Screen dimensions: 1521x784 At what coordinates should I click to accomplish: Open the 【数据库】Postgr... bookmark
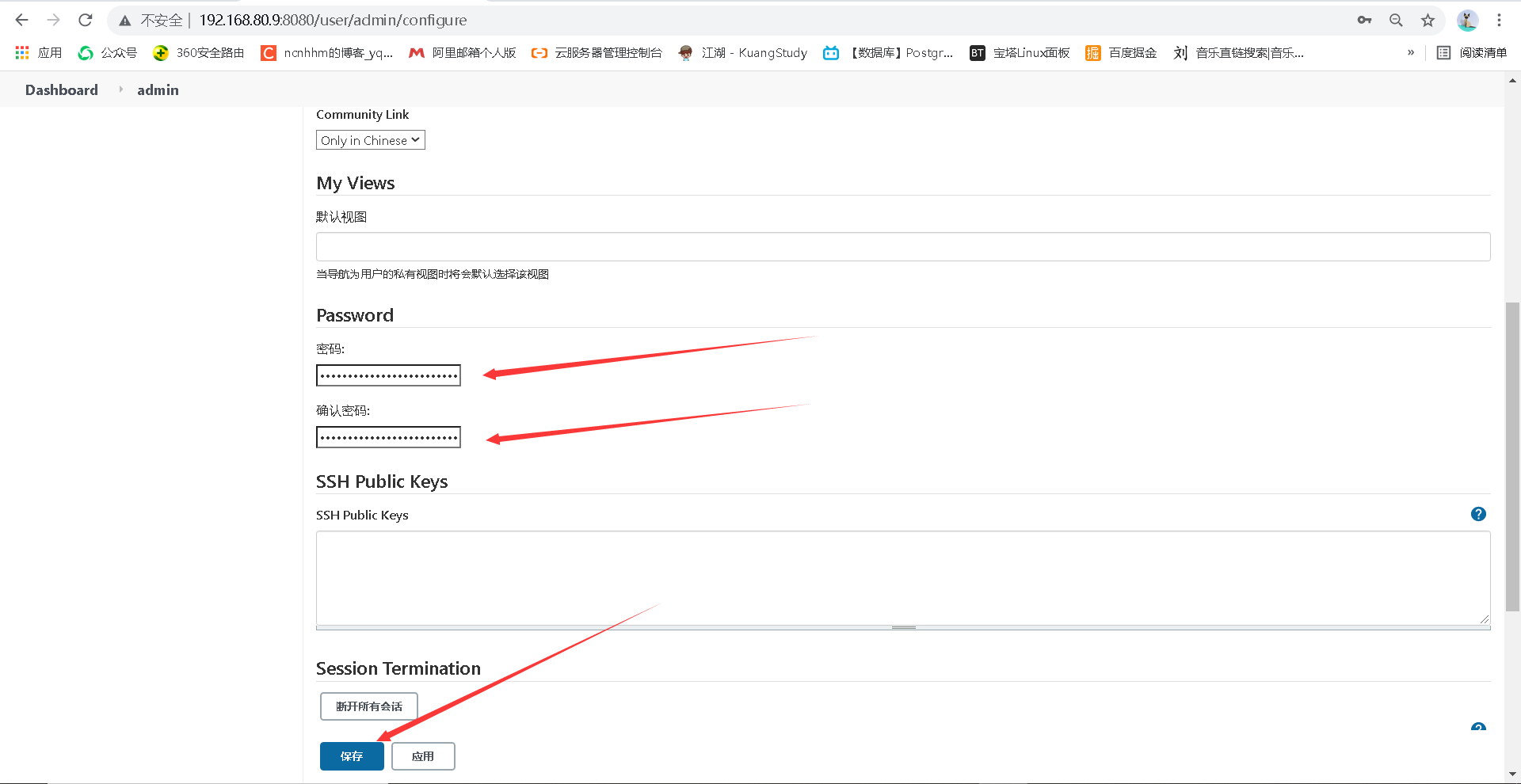pyautogui.click(x=888, y=52)
